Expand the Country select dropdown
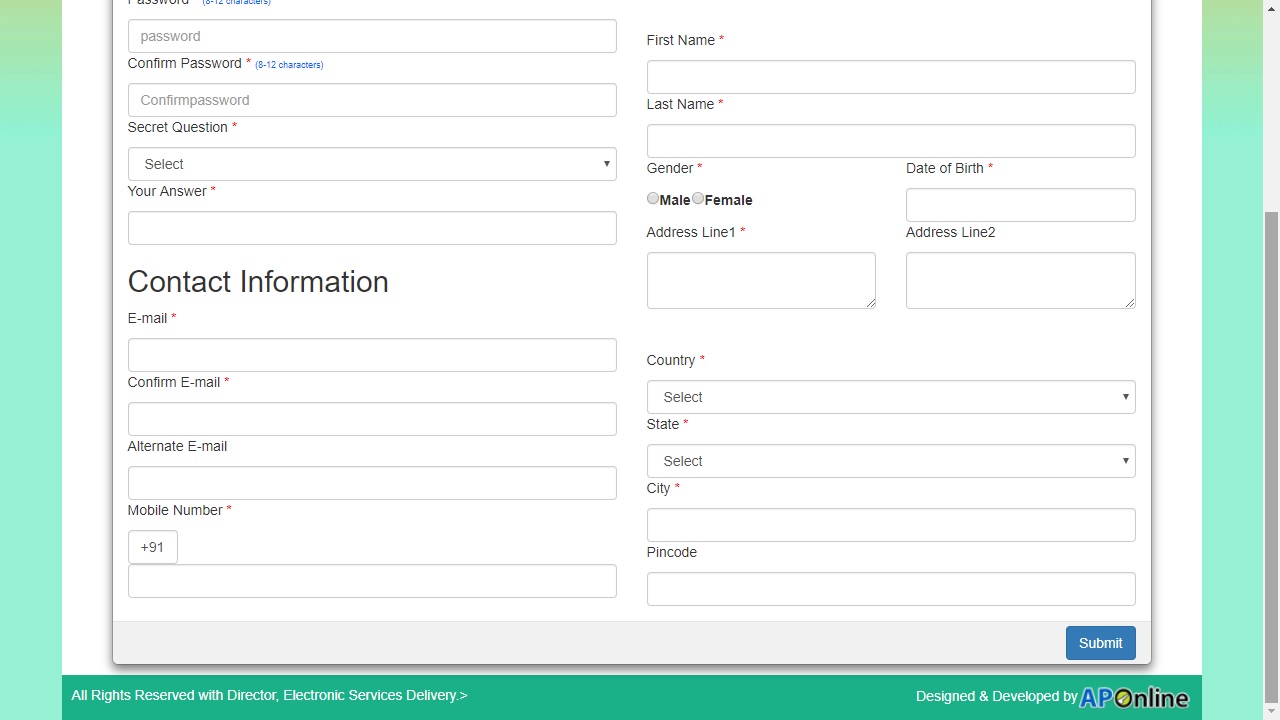The image size is (1280, 720). [890, 397]
